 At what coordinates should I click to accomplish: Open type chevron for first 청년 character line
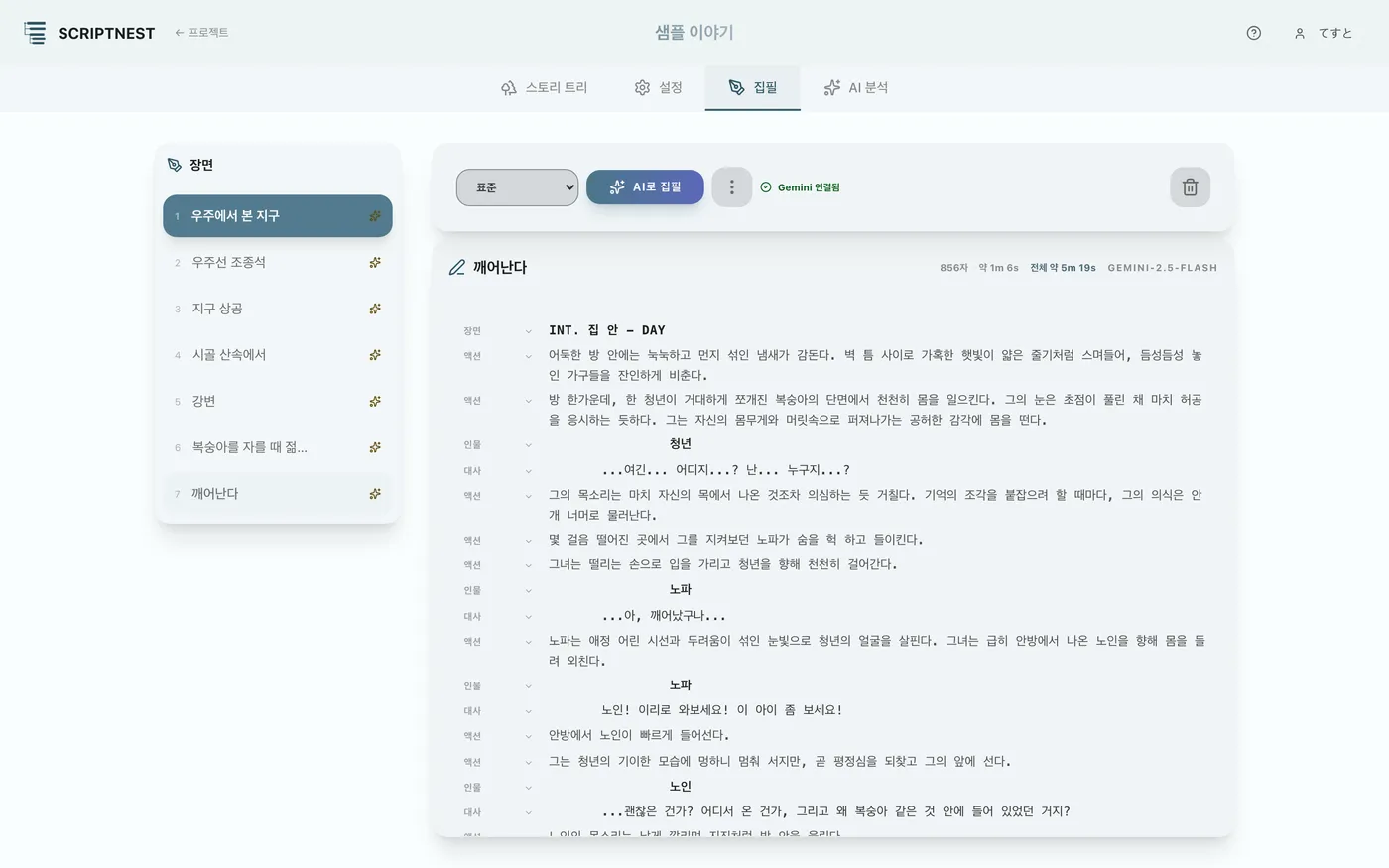[x=528, y=445]
